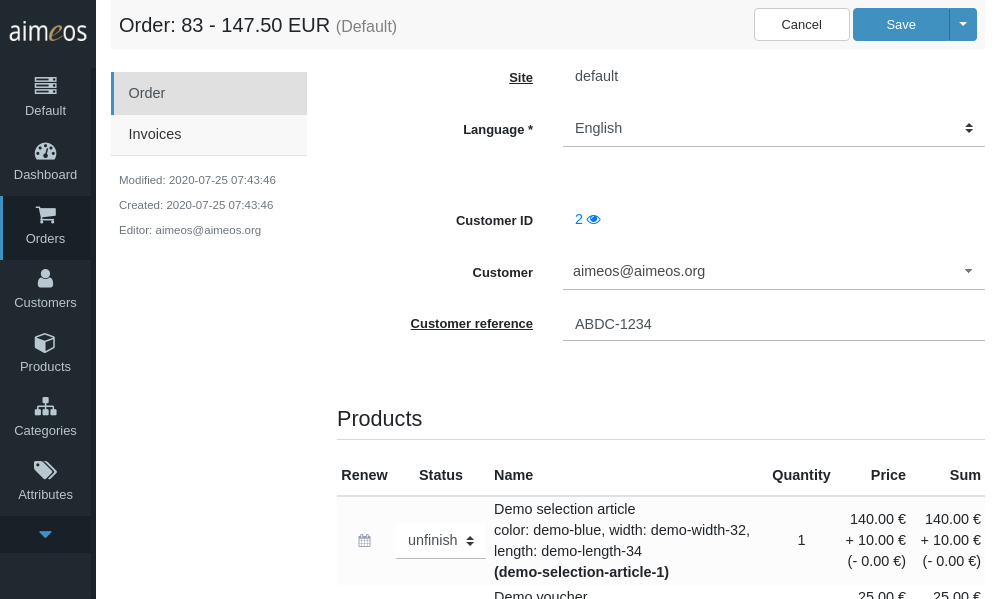View customer details via eye icon
The height and width of the screenshot is (599, 1000).
(x=594, y=219)
